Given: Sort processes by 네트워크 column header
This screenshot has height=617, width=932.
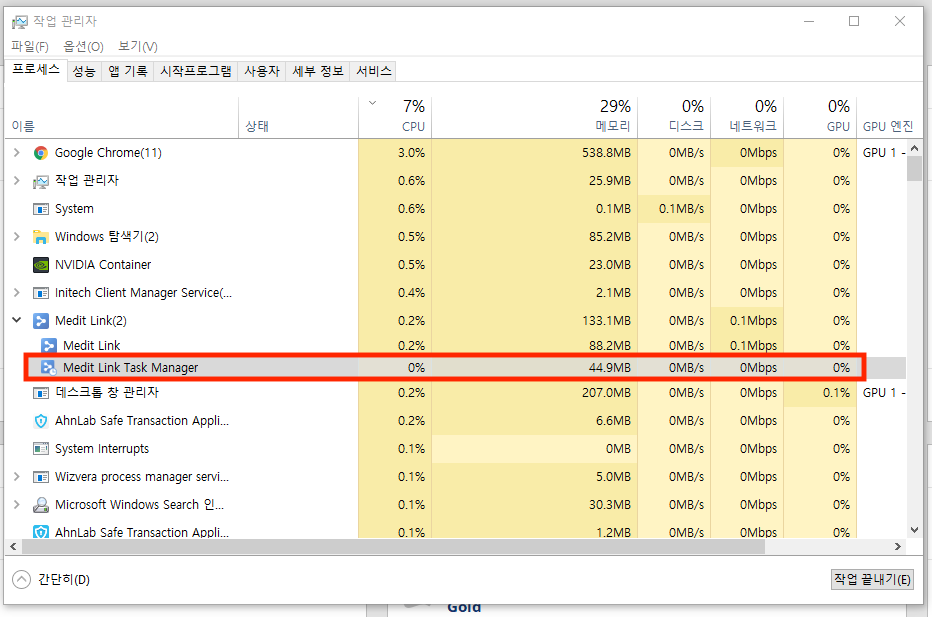Looking at the screenshot, I should [x=747, y=118].
